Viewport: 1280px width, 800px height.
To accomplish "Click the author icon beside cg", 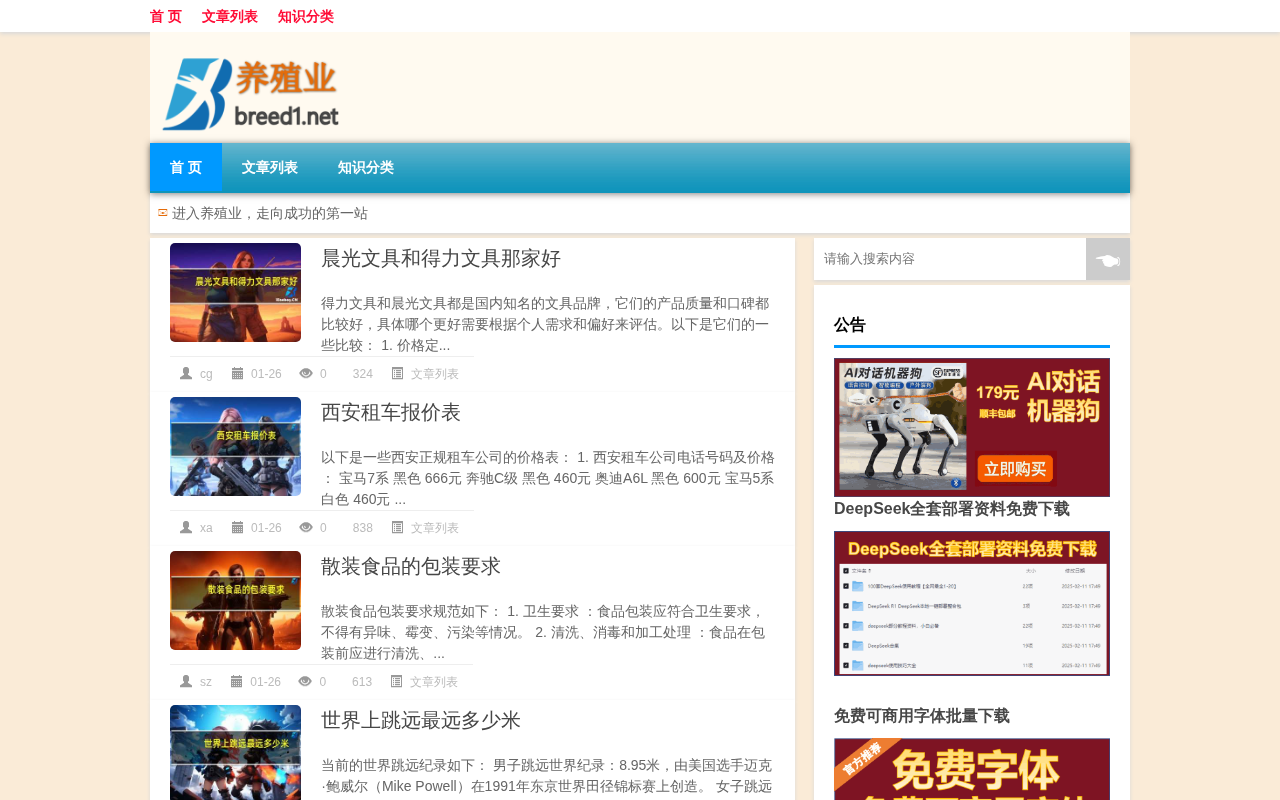I will click(x=186, y=374).
